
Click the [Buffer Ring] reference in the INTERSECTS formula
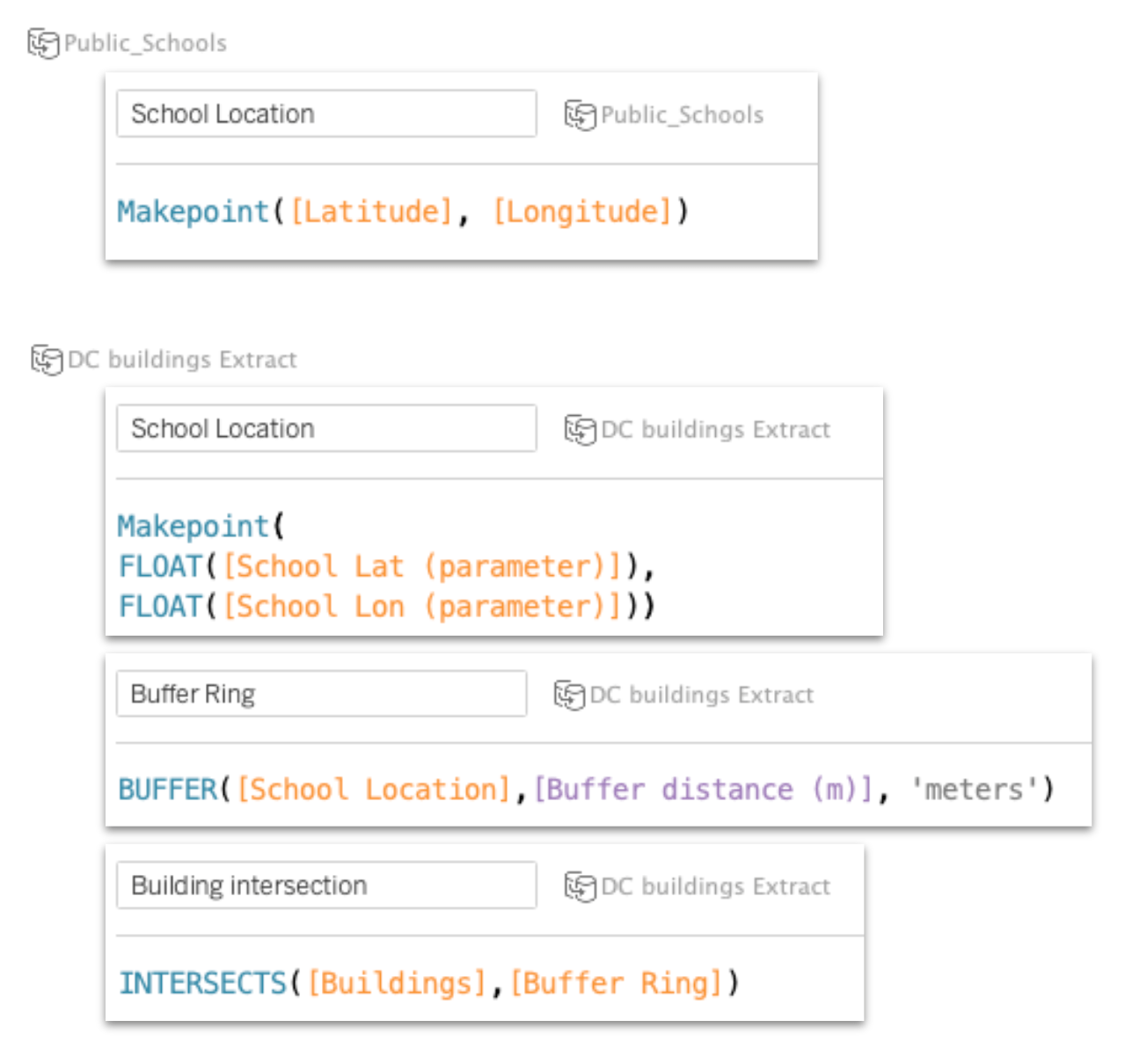616,983
